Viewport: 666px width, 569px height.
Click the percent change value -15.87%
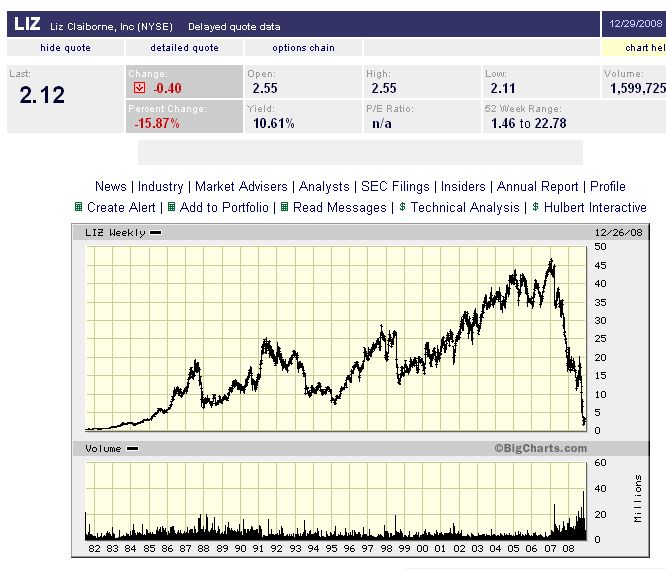click(x=157, y=124)
